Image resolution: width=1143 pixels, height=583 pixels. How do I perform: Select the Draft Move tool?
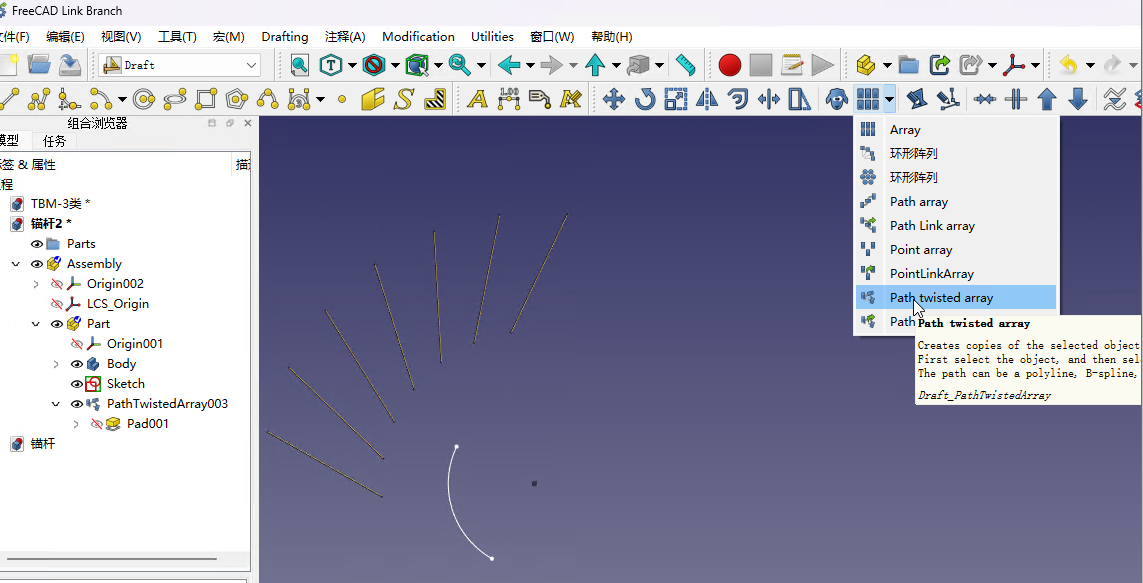click(614, 98)
